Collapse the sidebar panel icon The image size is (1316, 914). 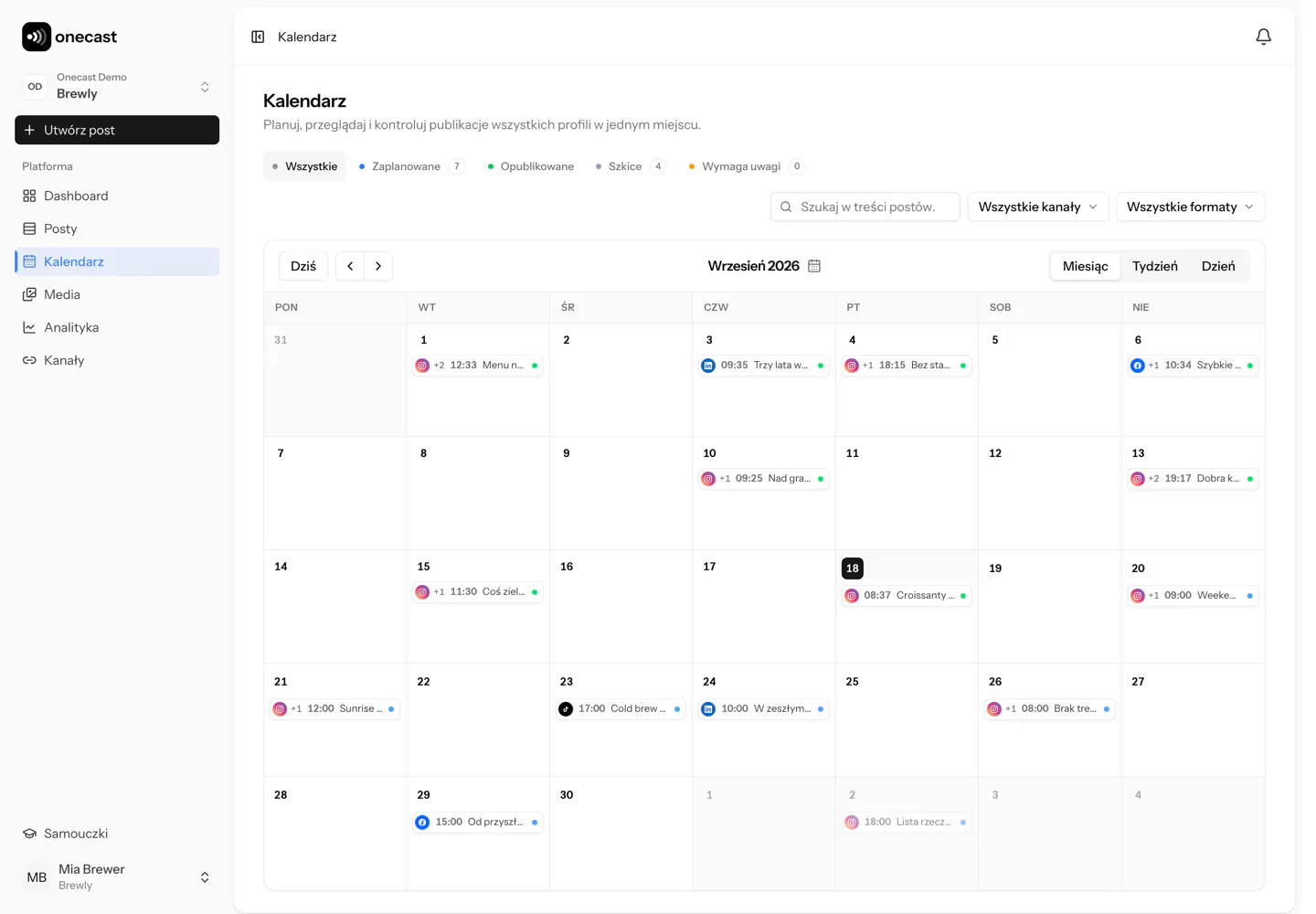tap(258, 37)
